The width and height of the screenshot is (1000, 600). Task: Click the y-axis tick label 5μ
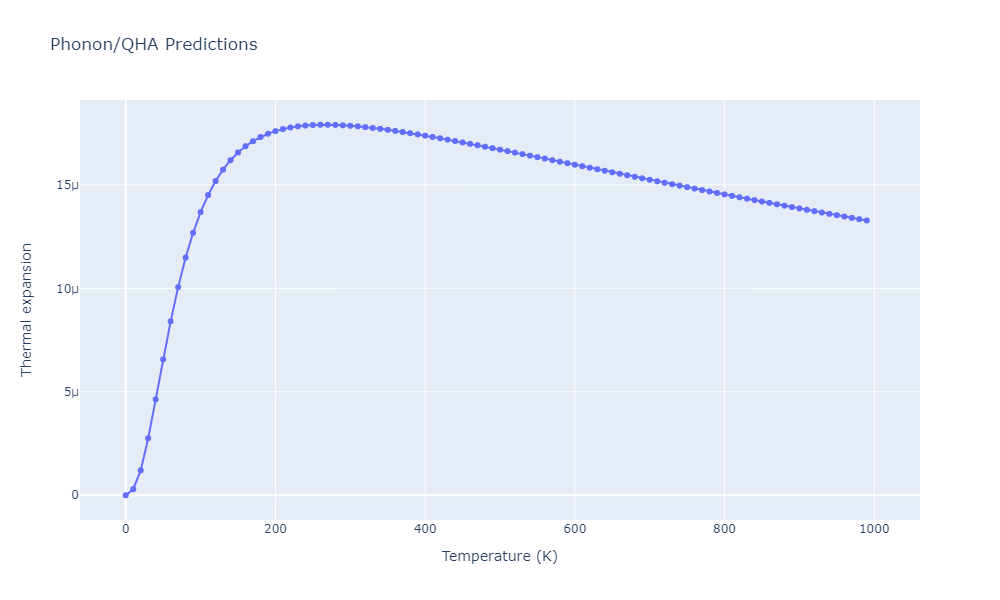69,392
